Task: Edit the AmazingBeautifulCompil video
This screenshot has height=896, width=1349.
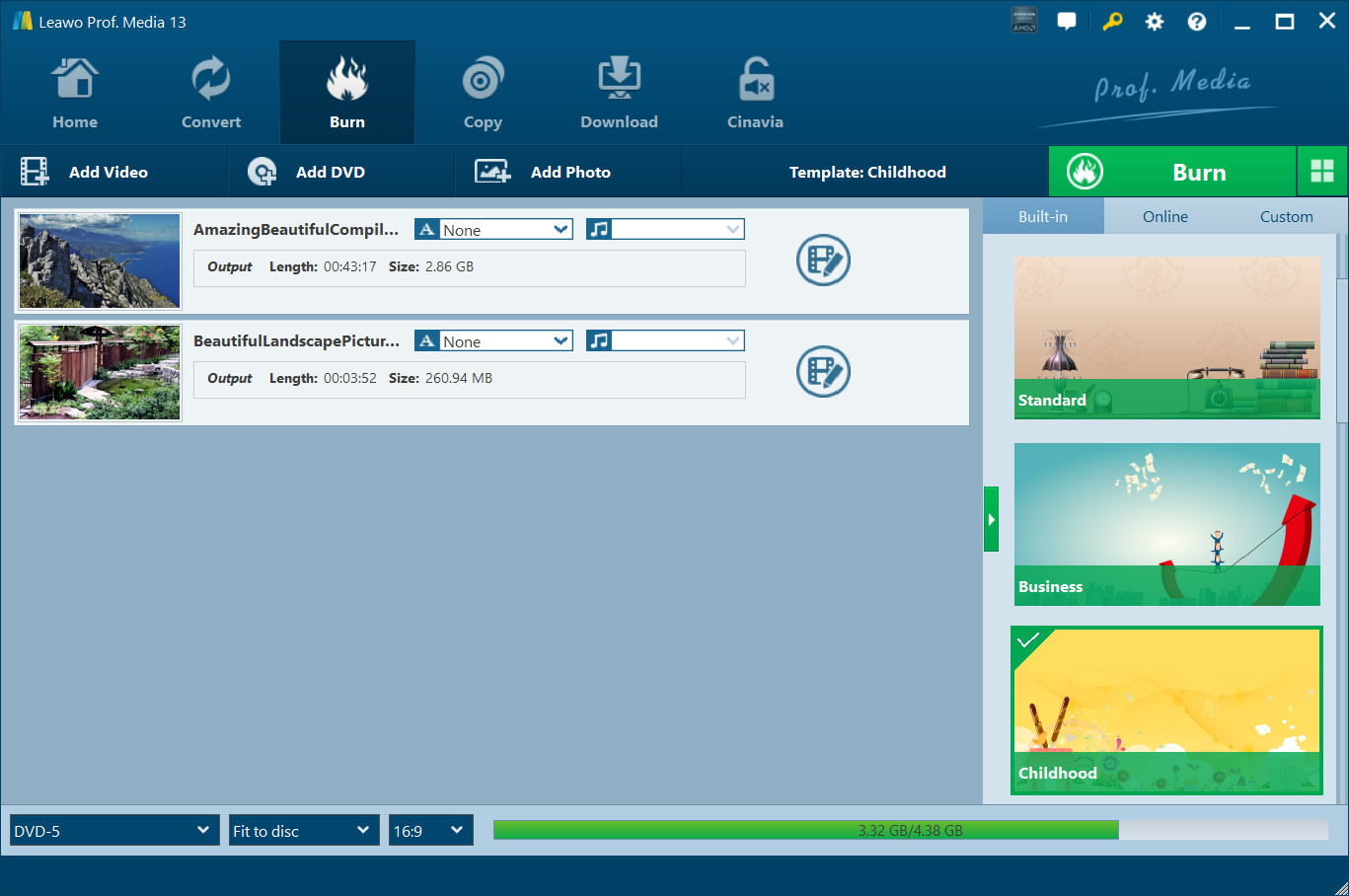Action: coord(823,261)
